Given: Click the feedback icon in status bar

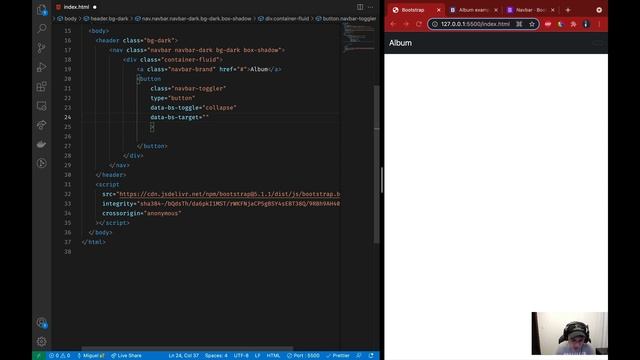Looking at the screenshot, I should [358, 356].
